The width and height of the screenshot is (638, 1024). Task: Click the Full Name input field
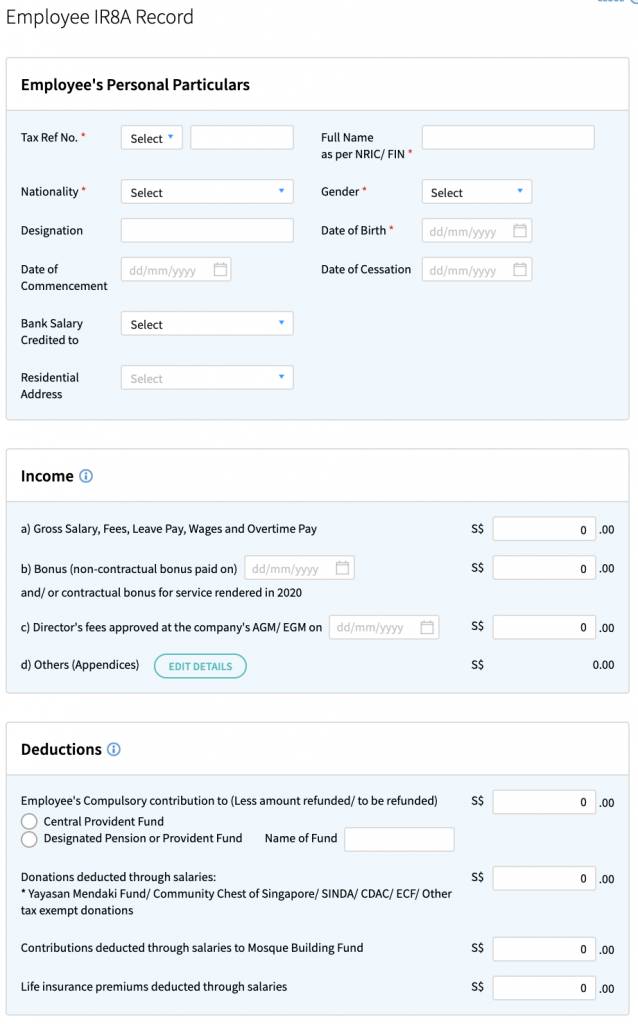[x=508, y=138]
